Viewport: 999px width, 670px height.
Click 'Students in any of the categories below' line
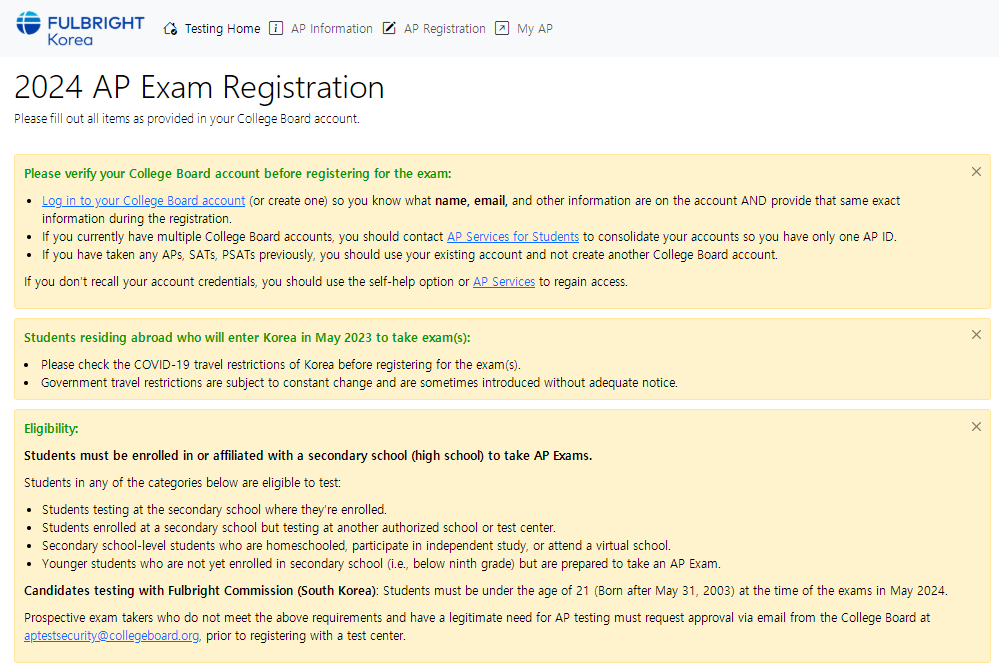[182, 483]
